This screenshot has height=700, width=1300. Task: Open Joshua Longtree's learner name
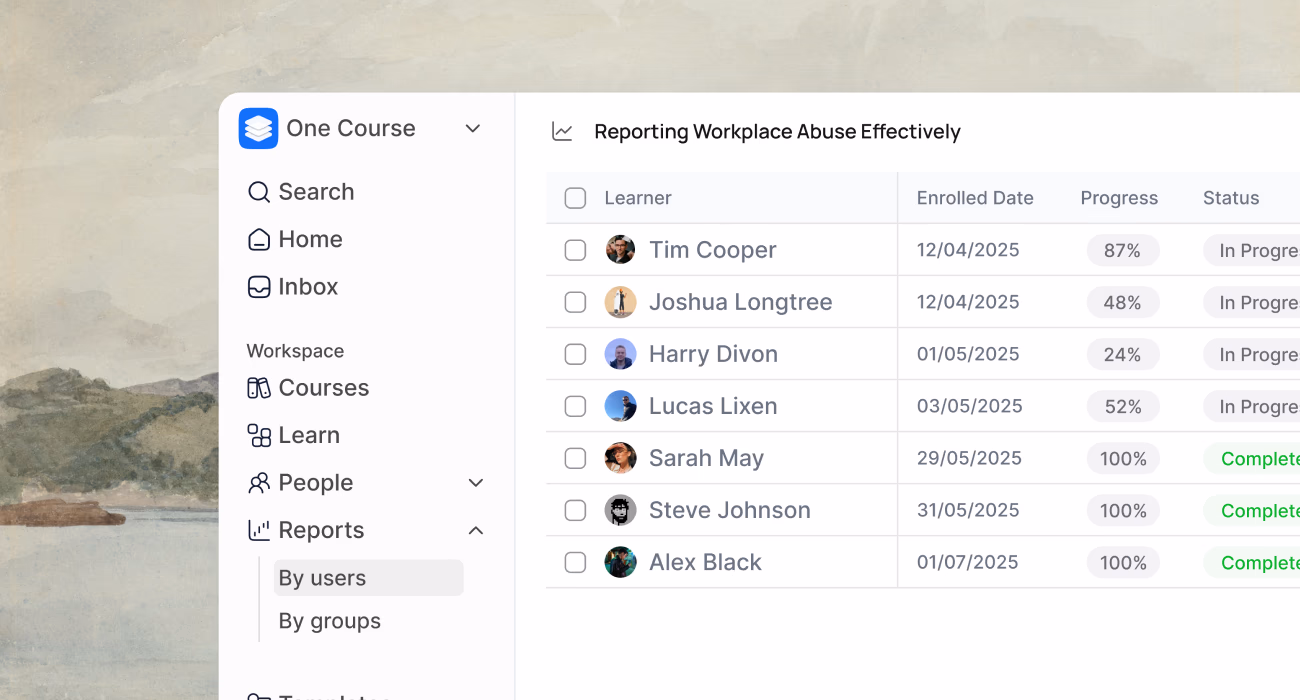pos(740,302)
